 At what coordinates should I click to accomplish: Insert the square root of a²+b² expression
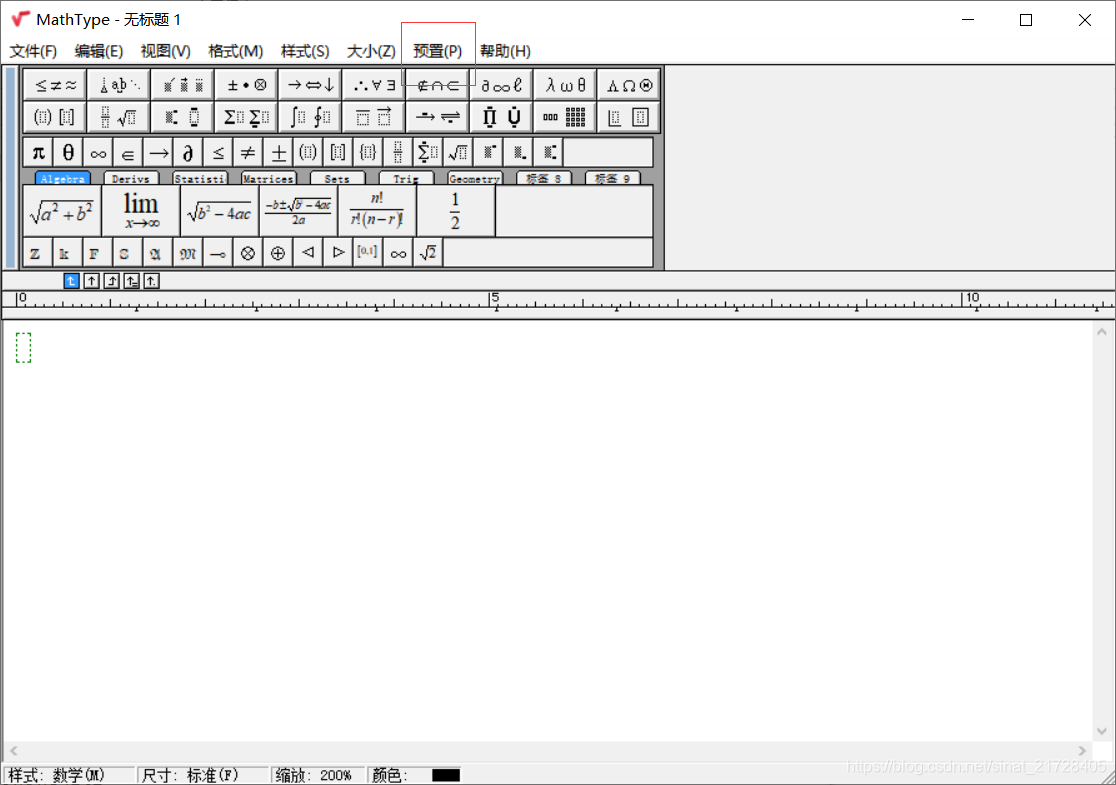click(62, 211)
